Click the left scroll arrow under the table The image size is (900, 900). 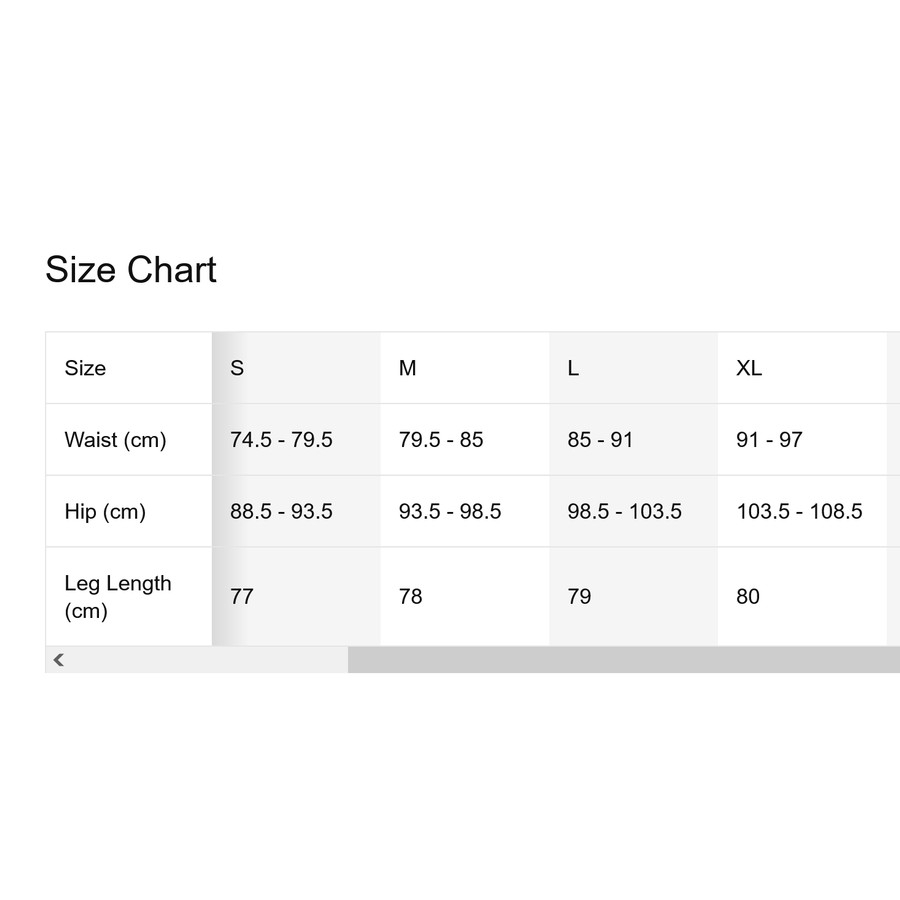coord(59,660)
